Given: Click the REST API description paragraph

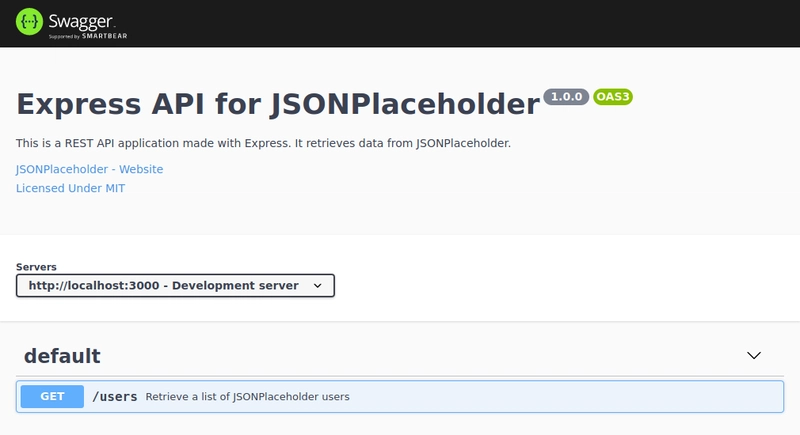Looking at the screenshot, I should [263, 143].
